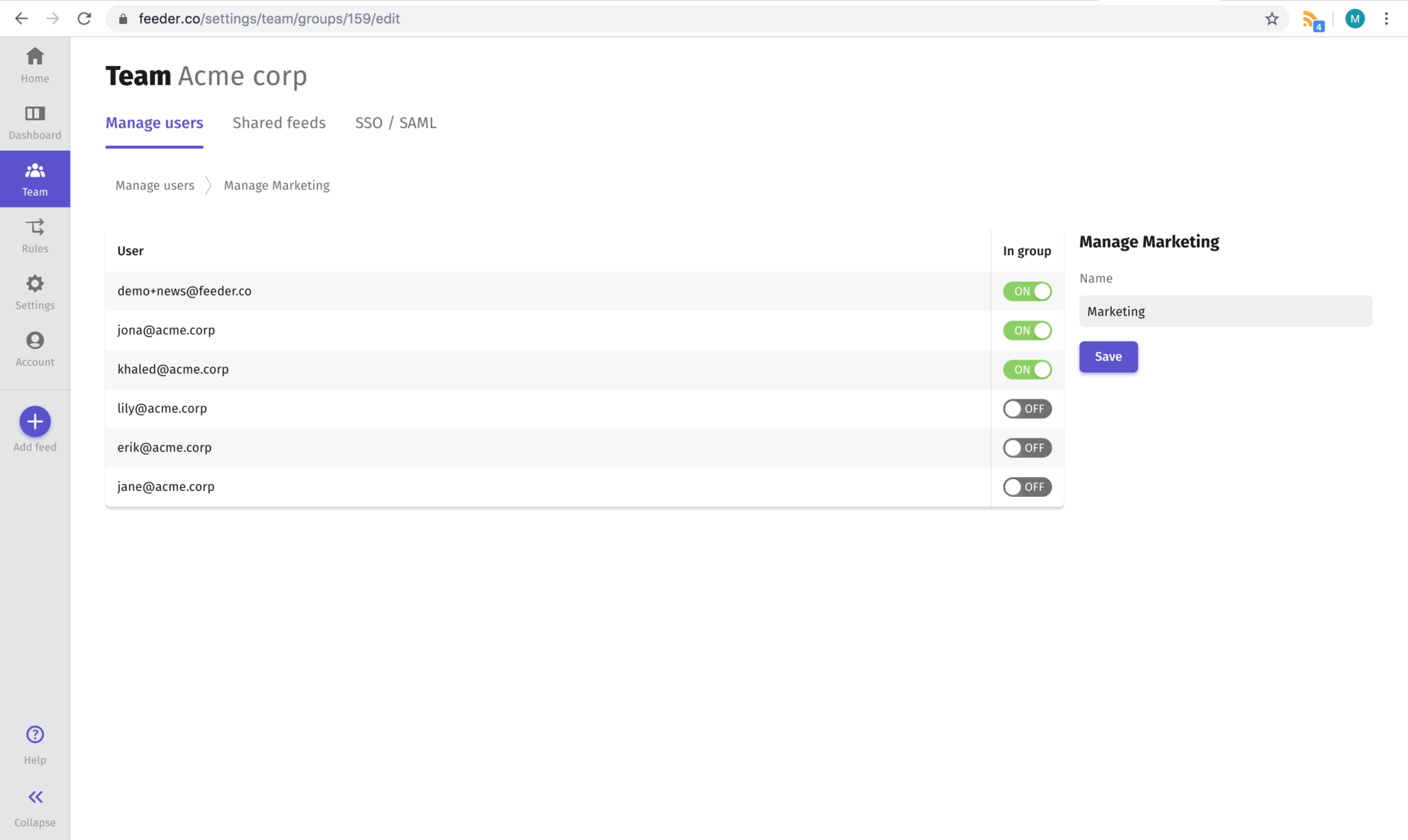Viewport: 1408px width, 840px height.
Task: Open the Dashboard panel
Action: click(x=34, y=121)
